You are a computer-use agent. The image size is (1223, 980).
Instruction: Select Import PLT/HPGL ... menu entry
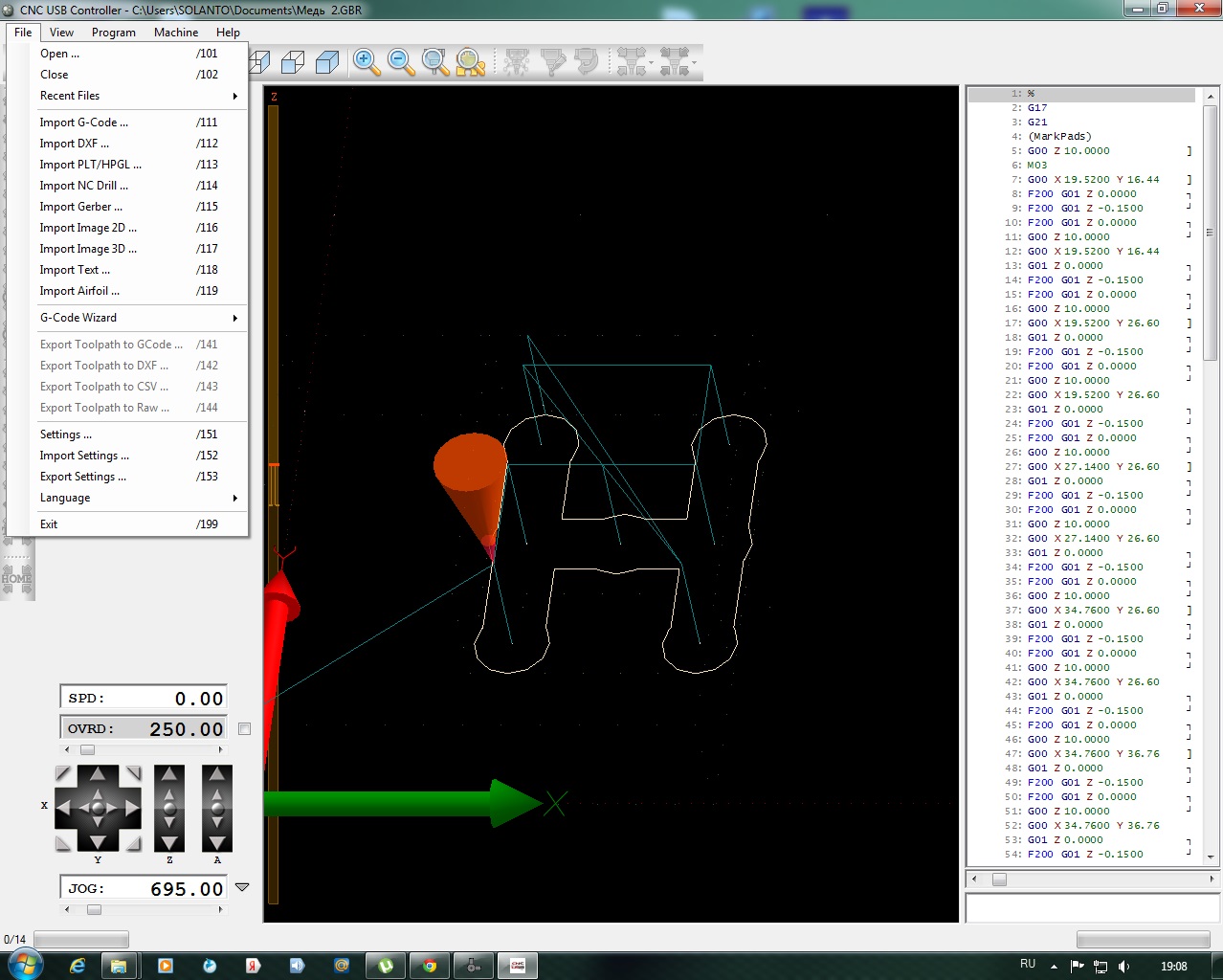click(x=127, y=165)
